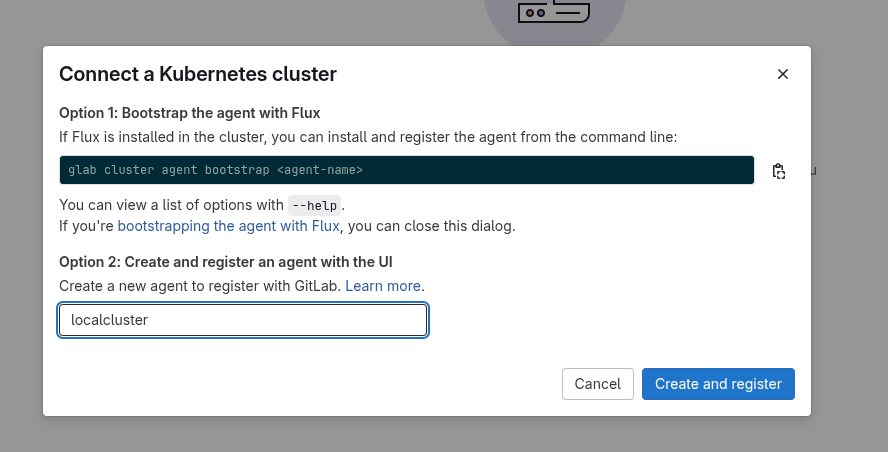Click the you can close this dialog text
This screenshot has width=888, height=452.
(x=431, y=226)
